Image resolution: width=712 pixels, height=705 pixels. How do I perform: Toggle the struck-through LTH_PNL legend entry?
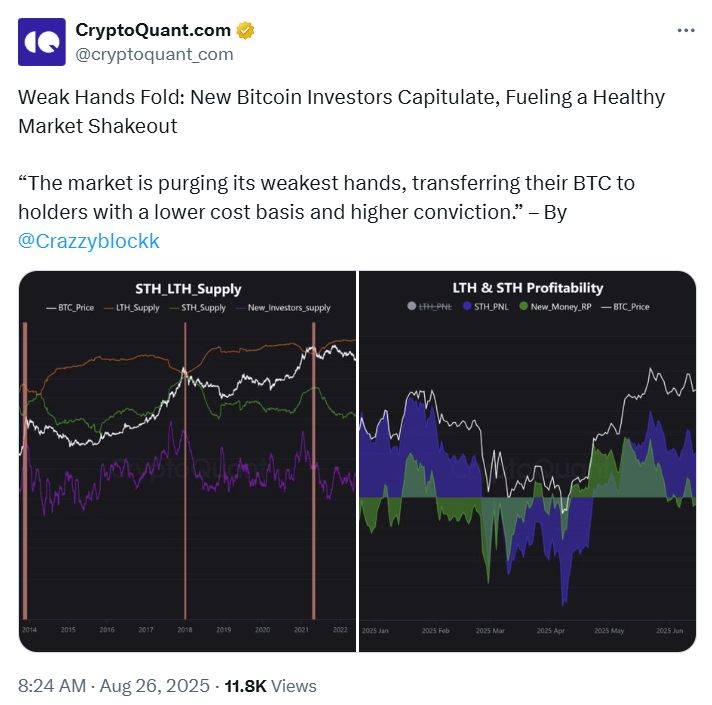(x=430, y=306)
